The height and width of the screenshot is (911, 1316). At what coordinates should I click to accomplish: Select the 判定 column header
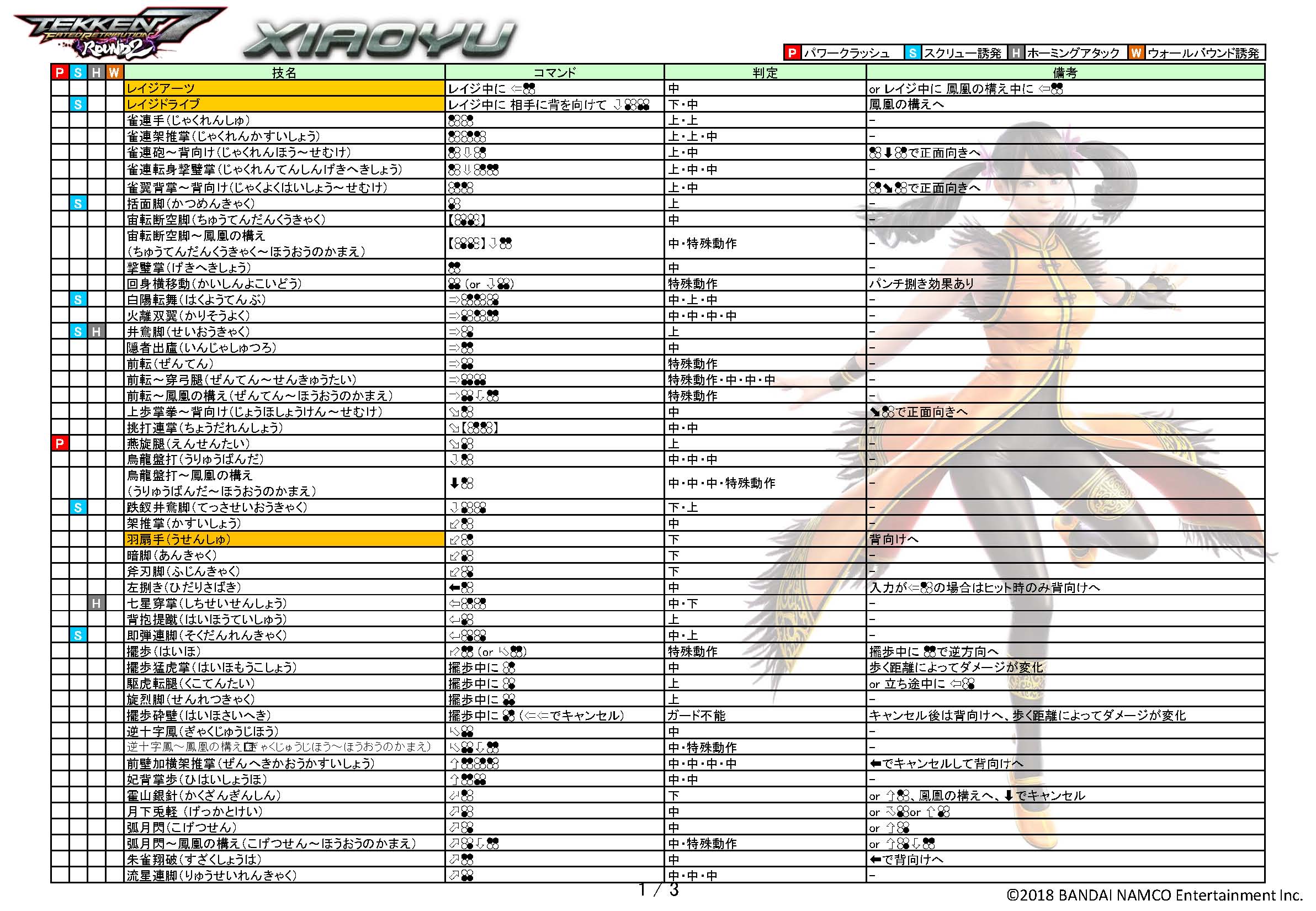coord(765,72)
